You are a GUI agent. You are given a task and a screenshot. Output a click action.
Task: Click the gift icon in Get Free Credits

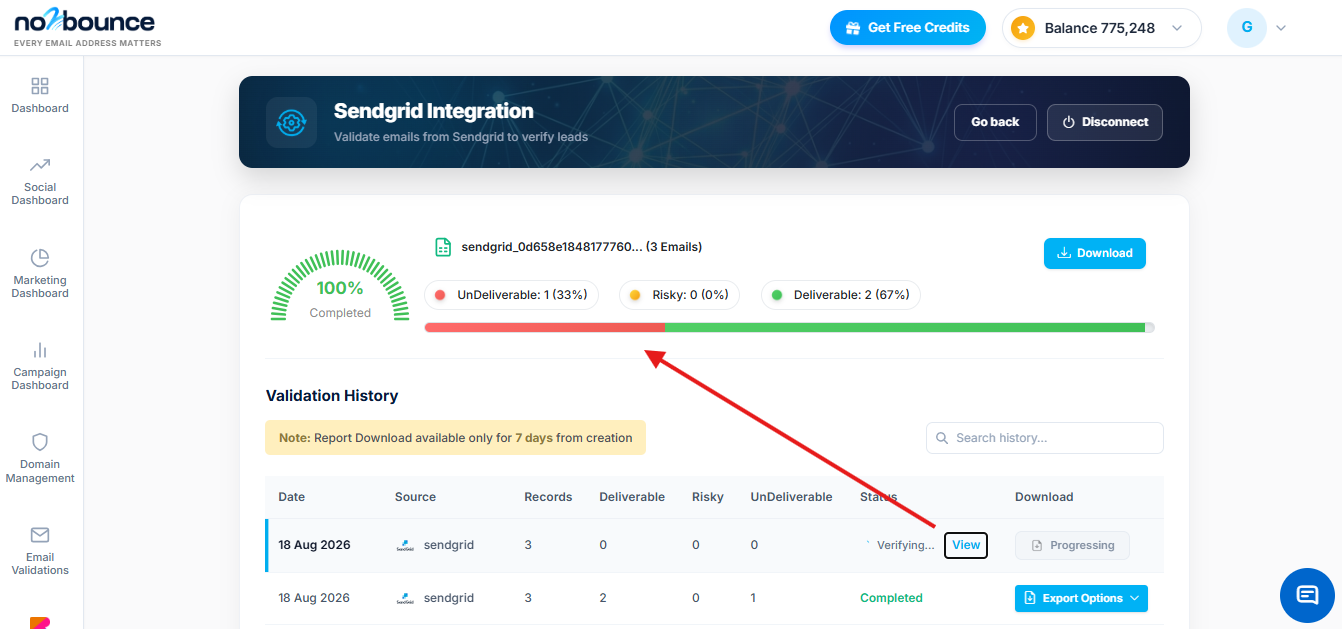[x=853, y=28]
